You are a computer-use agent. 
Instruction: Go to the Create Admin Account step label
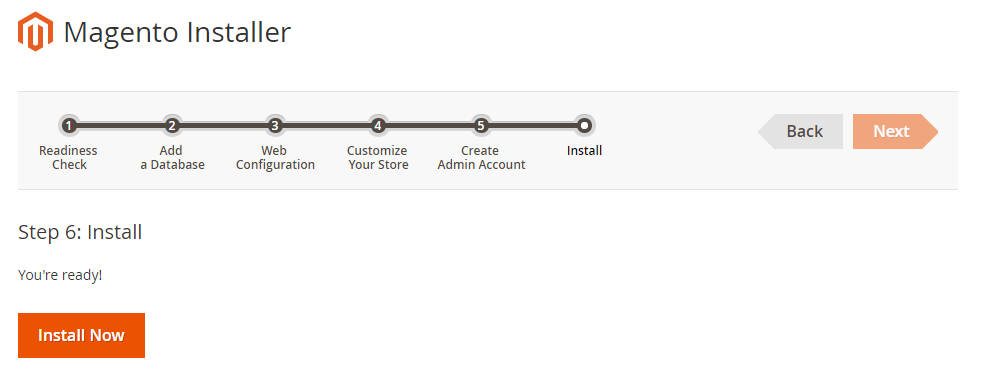tap(481, 158)
